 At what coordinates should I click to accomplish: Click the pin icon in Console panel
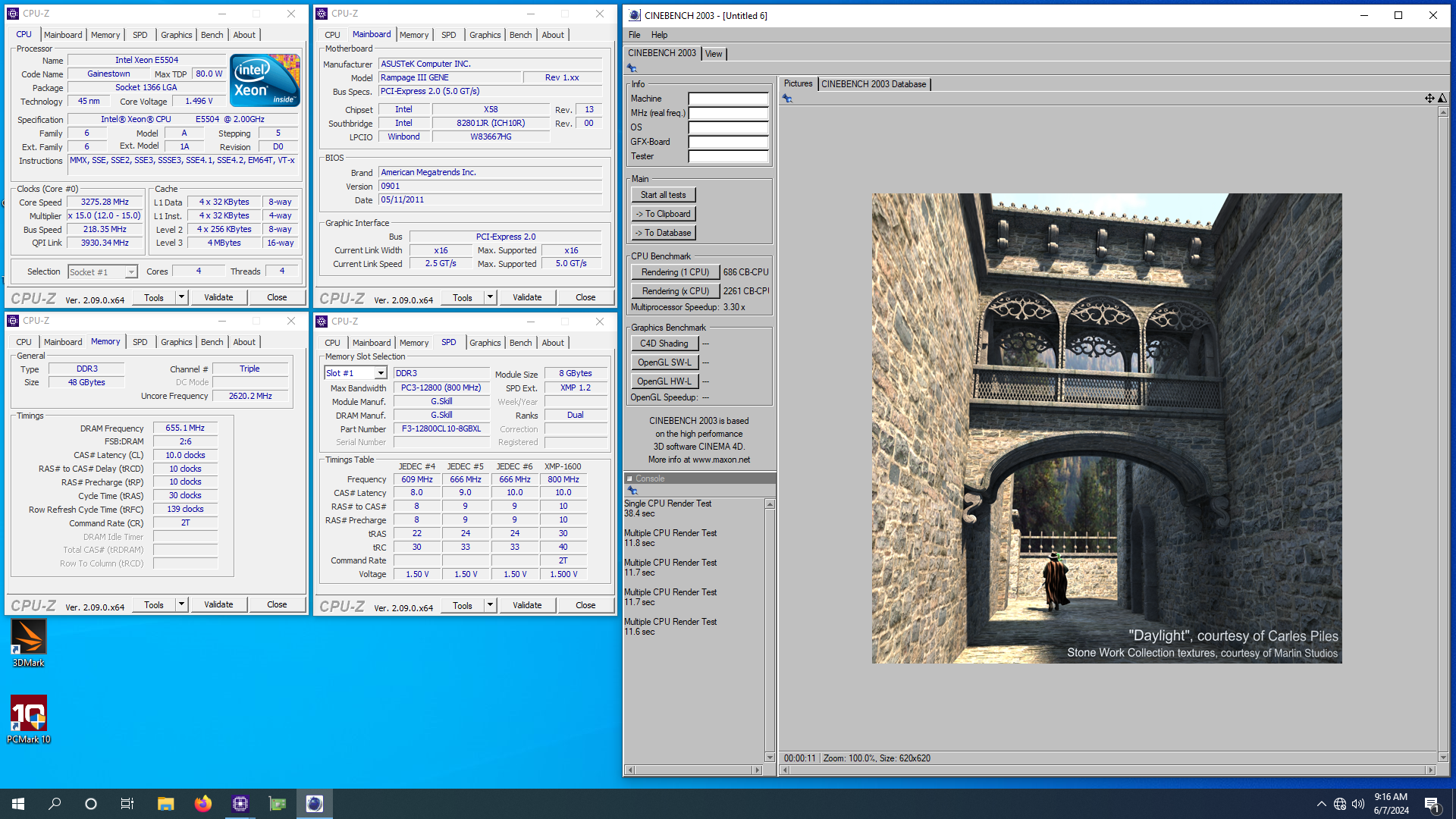tap(632, 491)
